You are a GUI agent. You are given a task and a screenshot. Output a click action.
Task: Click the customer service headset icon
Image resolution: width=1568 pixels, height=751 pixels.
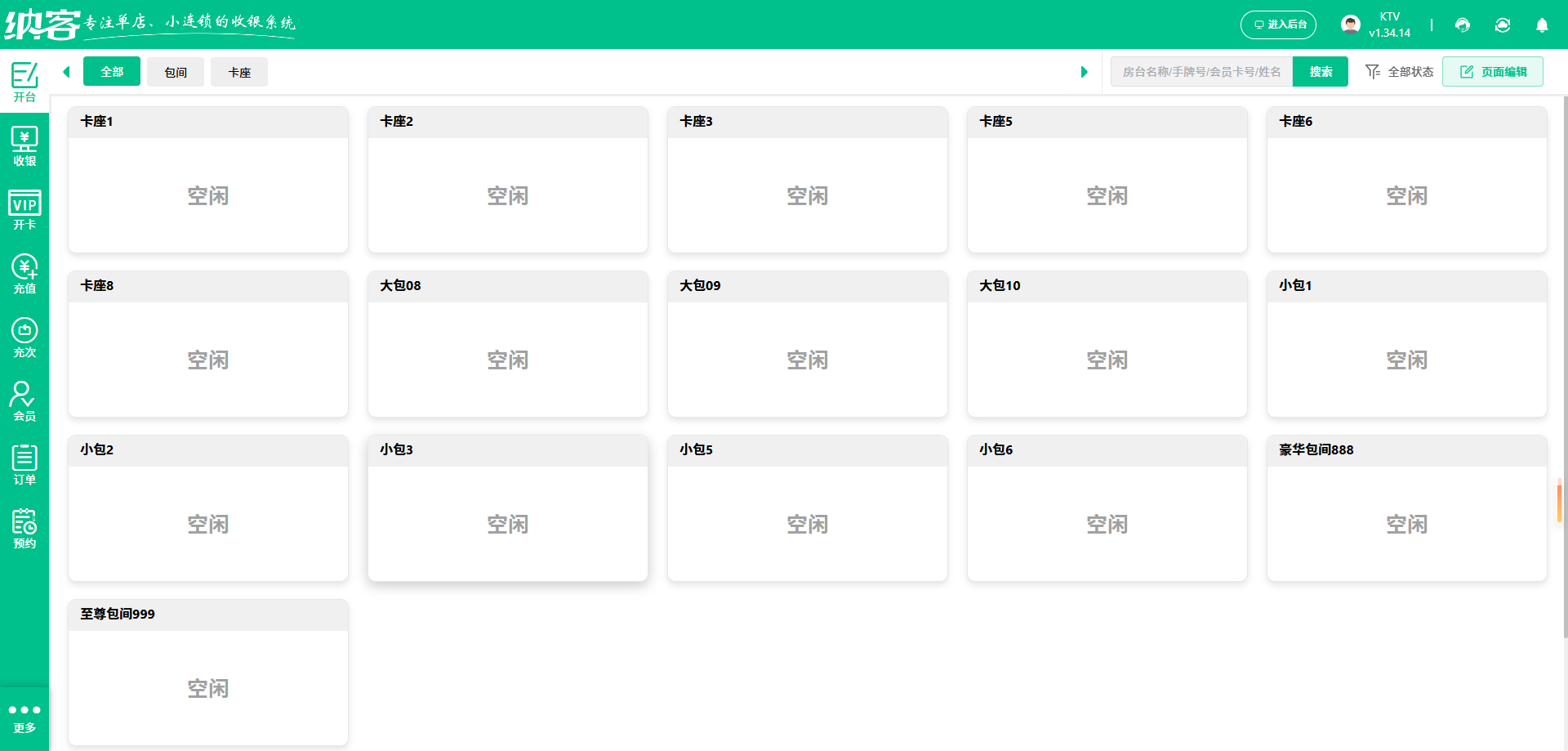[1462, 25]
